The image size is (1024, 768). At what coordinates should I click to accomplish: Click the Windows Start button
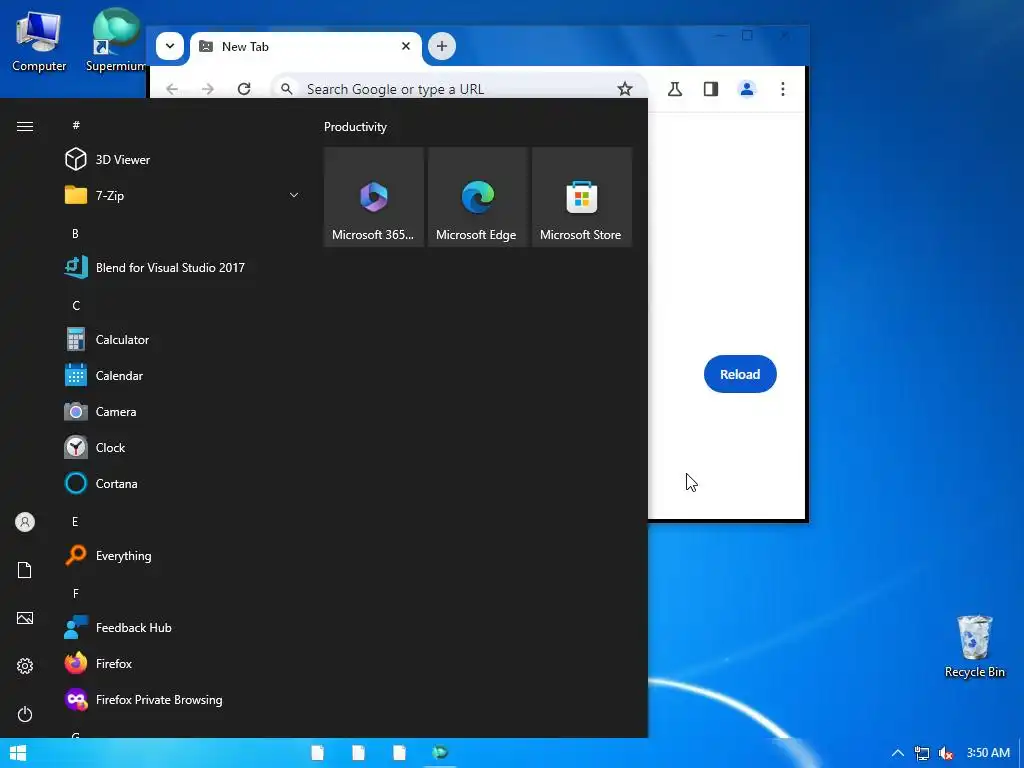point(18,753)
